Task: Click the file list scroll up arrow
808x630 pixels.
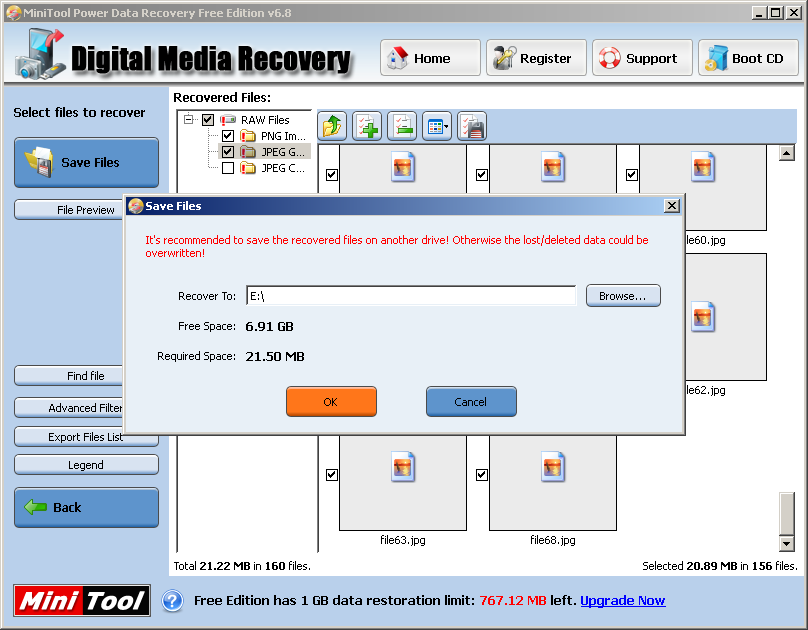Action: pyautogui.click(x=786, y=153)
